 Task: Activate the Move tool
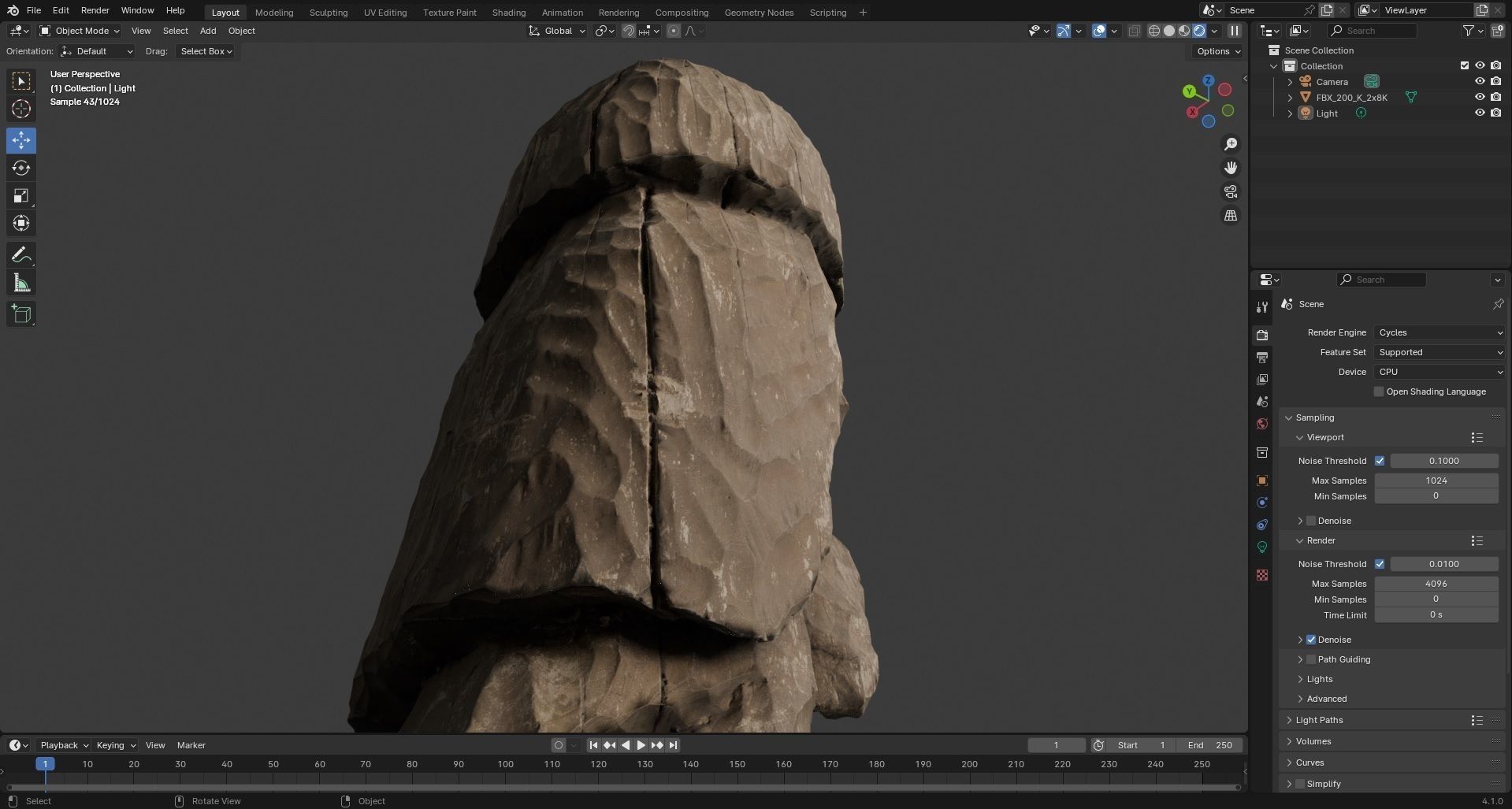(21, 140)
